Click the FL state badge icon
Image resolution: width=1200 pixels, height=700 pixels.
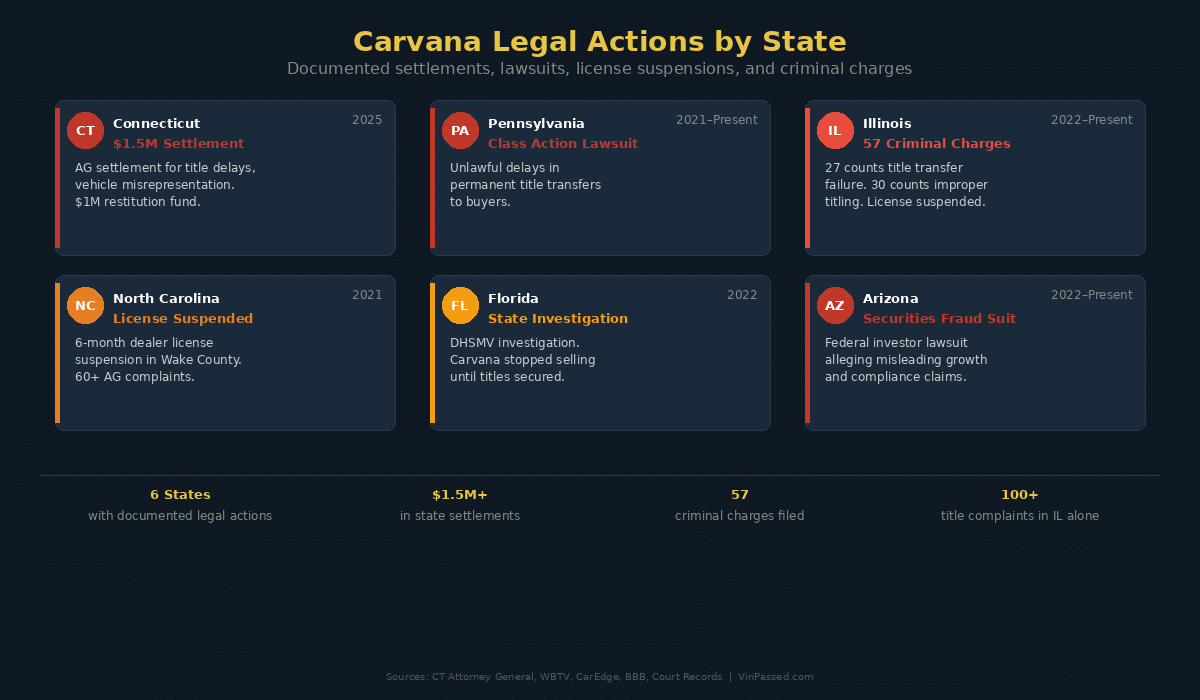pyautogui.click(x=460, y=305)
